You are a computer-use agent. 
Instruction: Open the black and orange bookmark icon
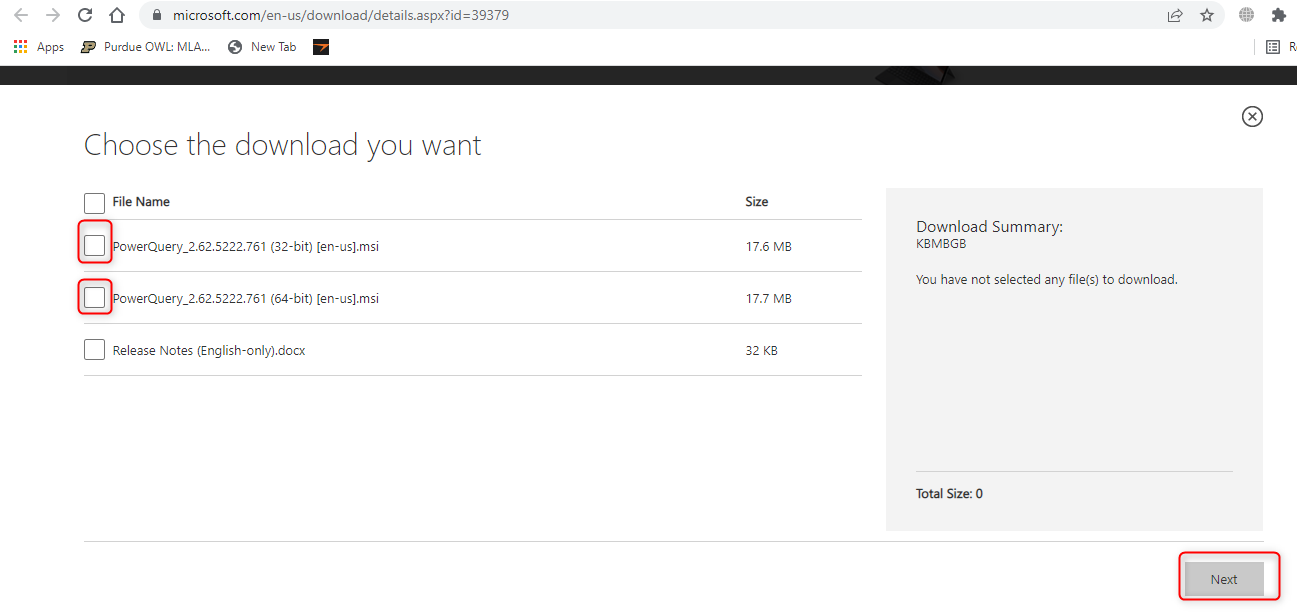(321, 47)
